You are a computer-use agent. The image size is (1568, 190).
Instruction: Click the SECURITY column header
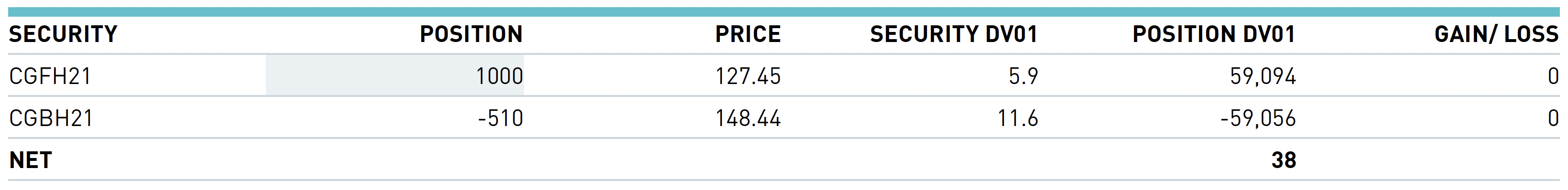63,34
